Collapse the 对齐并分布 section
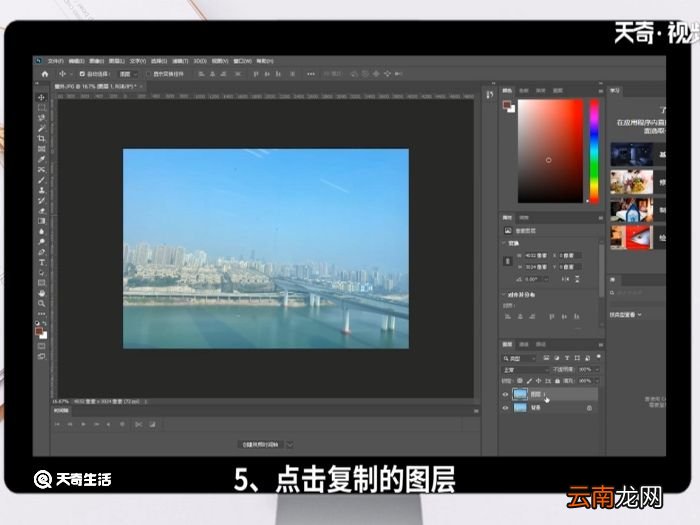700x525 pixels. 504,295
